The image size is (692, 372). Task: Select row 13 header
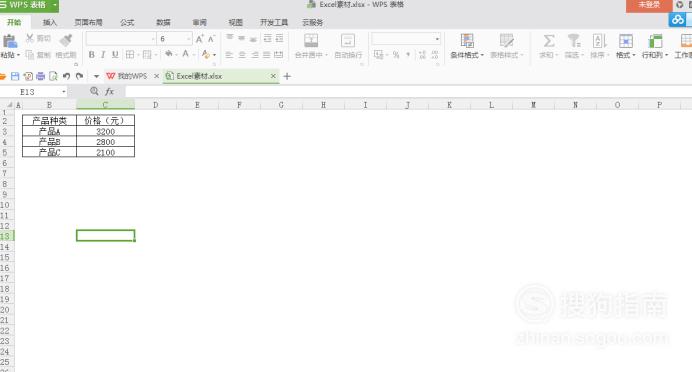coord(7,236)
